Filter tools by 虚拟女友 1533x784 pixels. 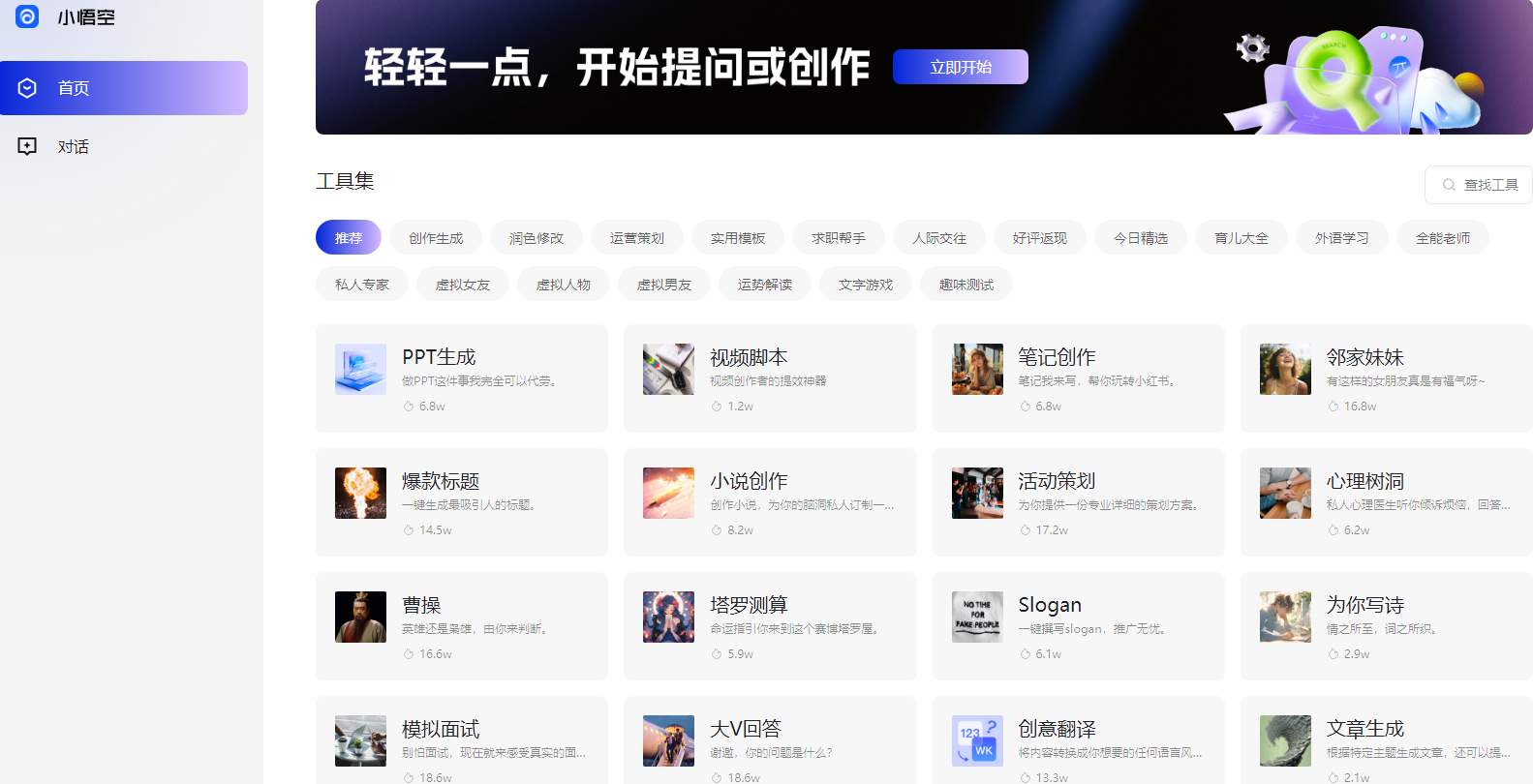click(x=463, y=285)
